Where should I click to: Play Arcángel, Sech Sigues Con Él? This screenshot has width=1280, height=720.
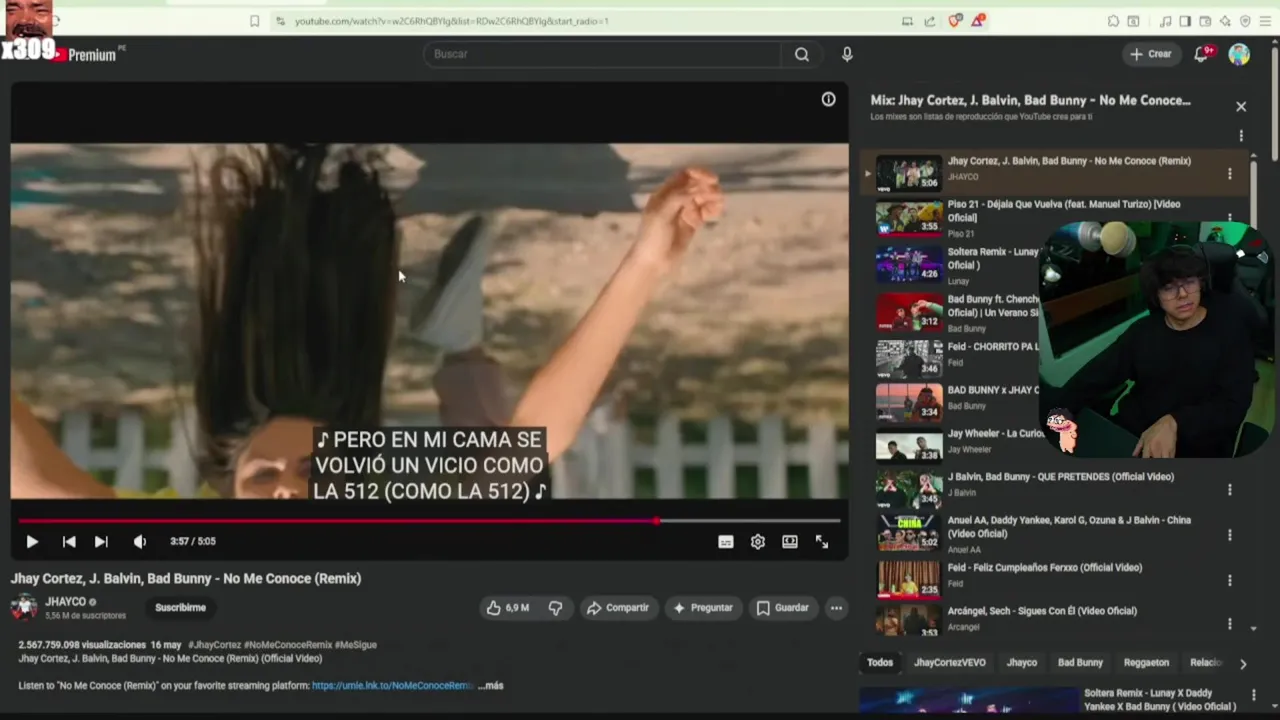point(1042,611)
